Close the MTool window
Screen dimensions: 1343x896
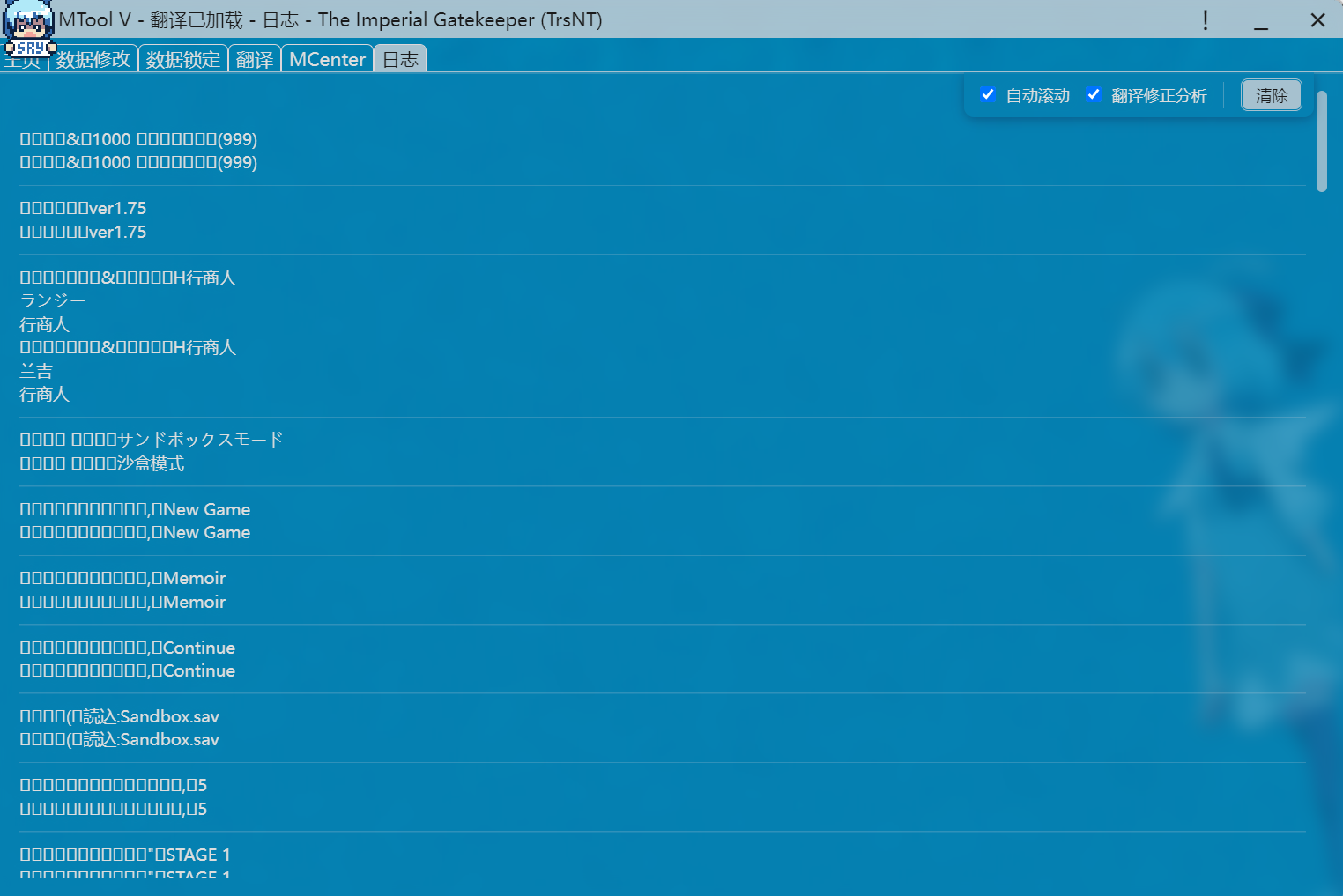[x=1317, y=20]
